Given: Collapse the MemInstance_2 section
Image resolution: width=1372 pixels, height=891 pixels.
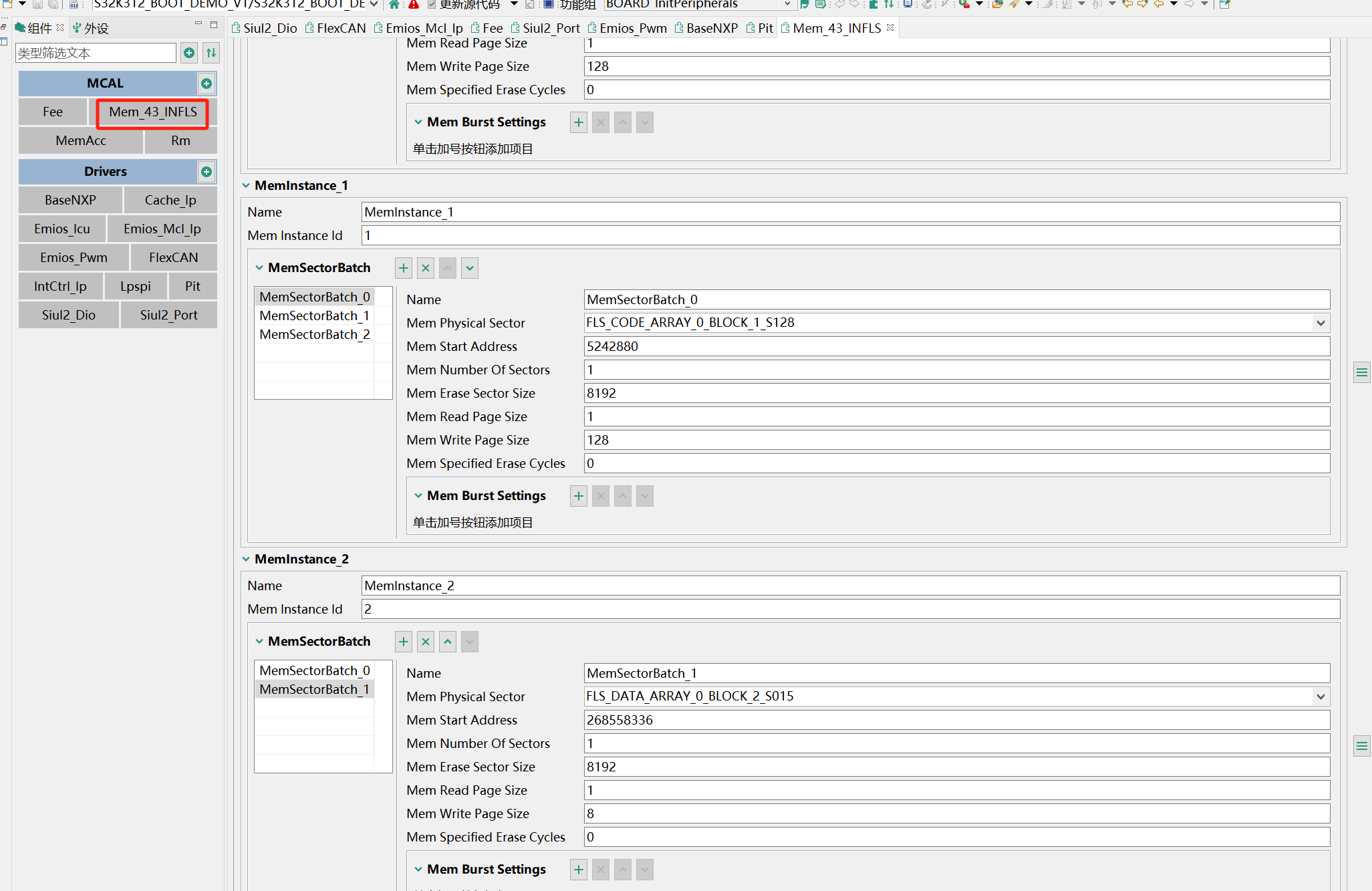Looking at the screenshot, I should pos(246,559).
